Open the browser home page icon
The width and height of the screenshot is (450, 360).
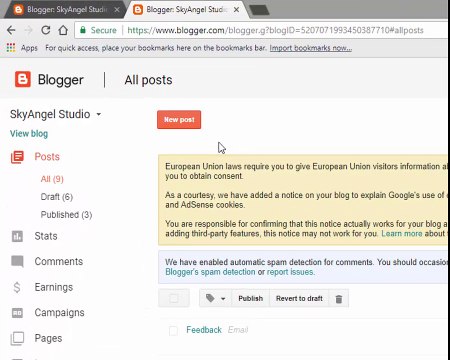tap(63, 30)
